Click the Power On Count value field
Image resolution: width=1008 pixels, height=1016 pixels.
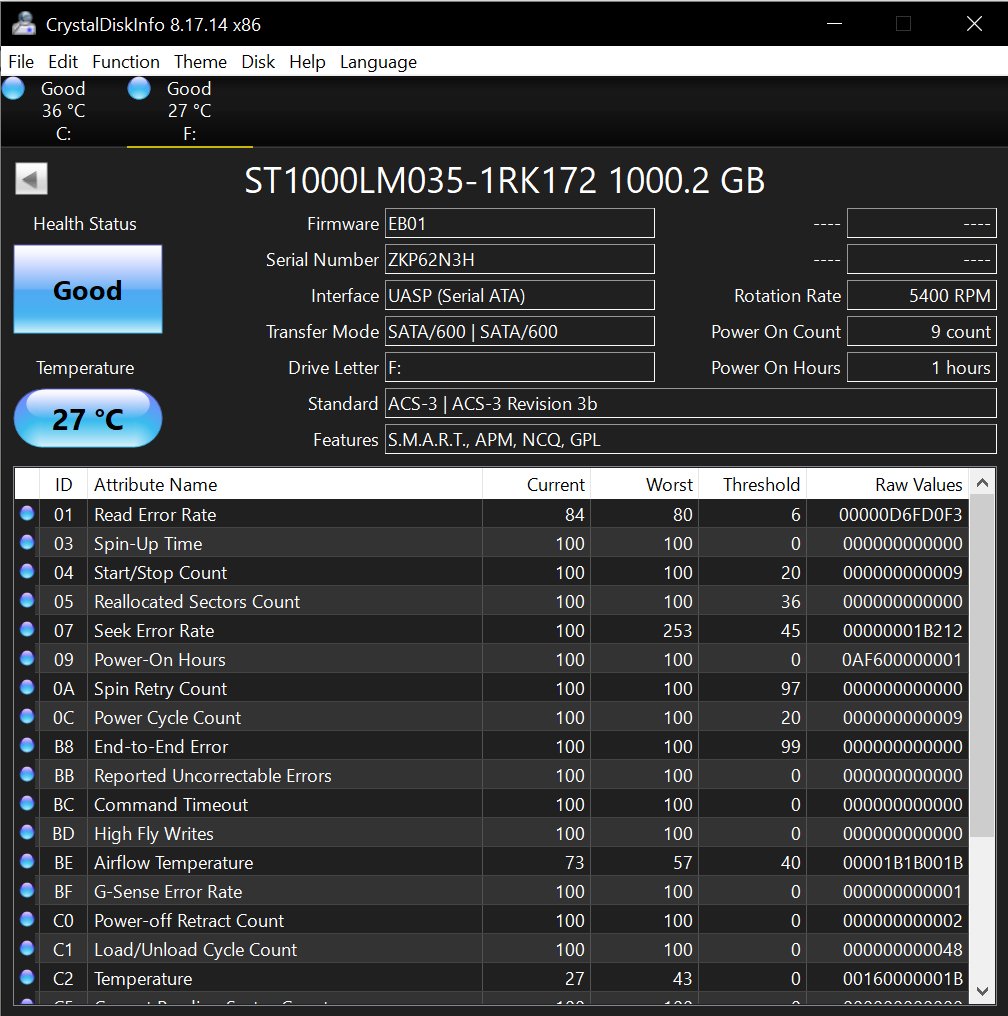(x=922, y=331)
